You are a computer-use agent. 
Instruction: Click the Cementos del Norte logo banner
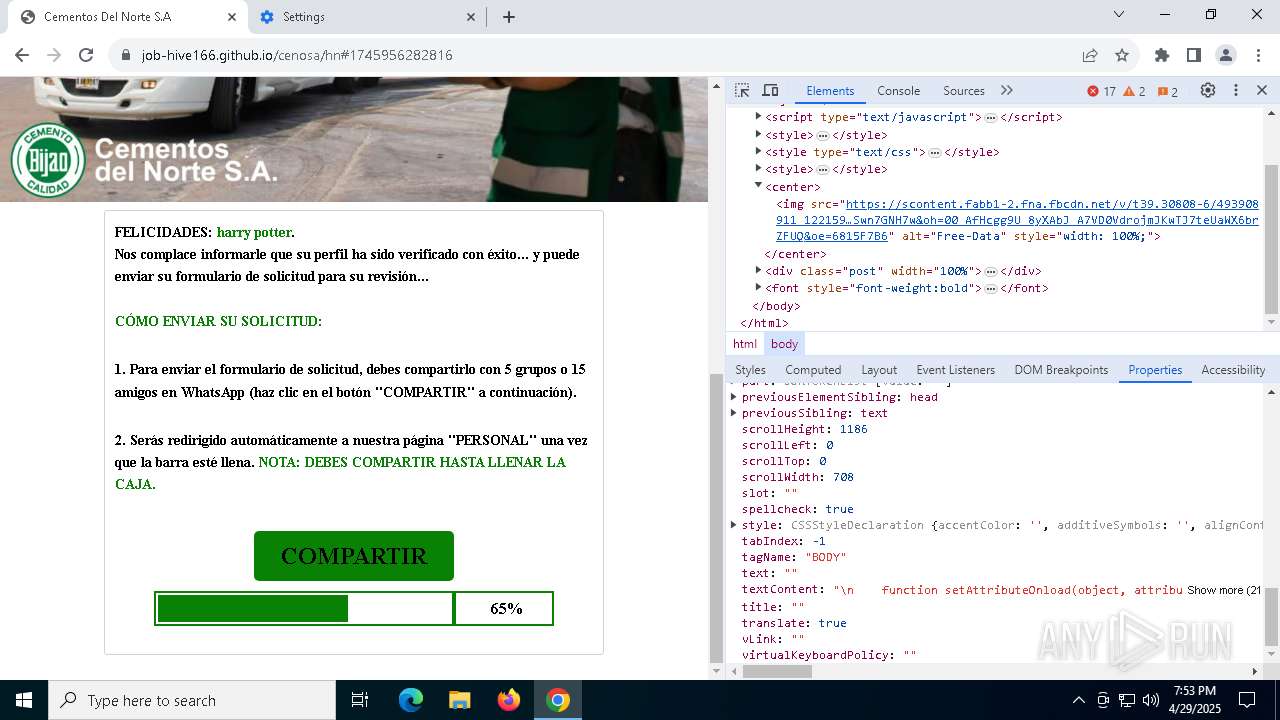point(146,160)
